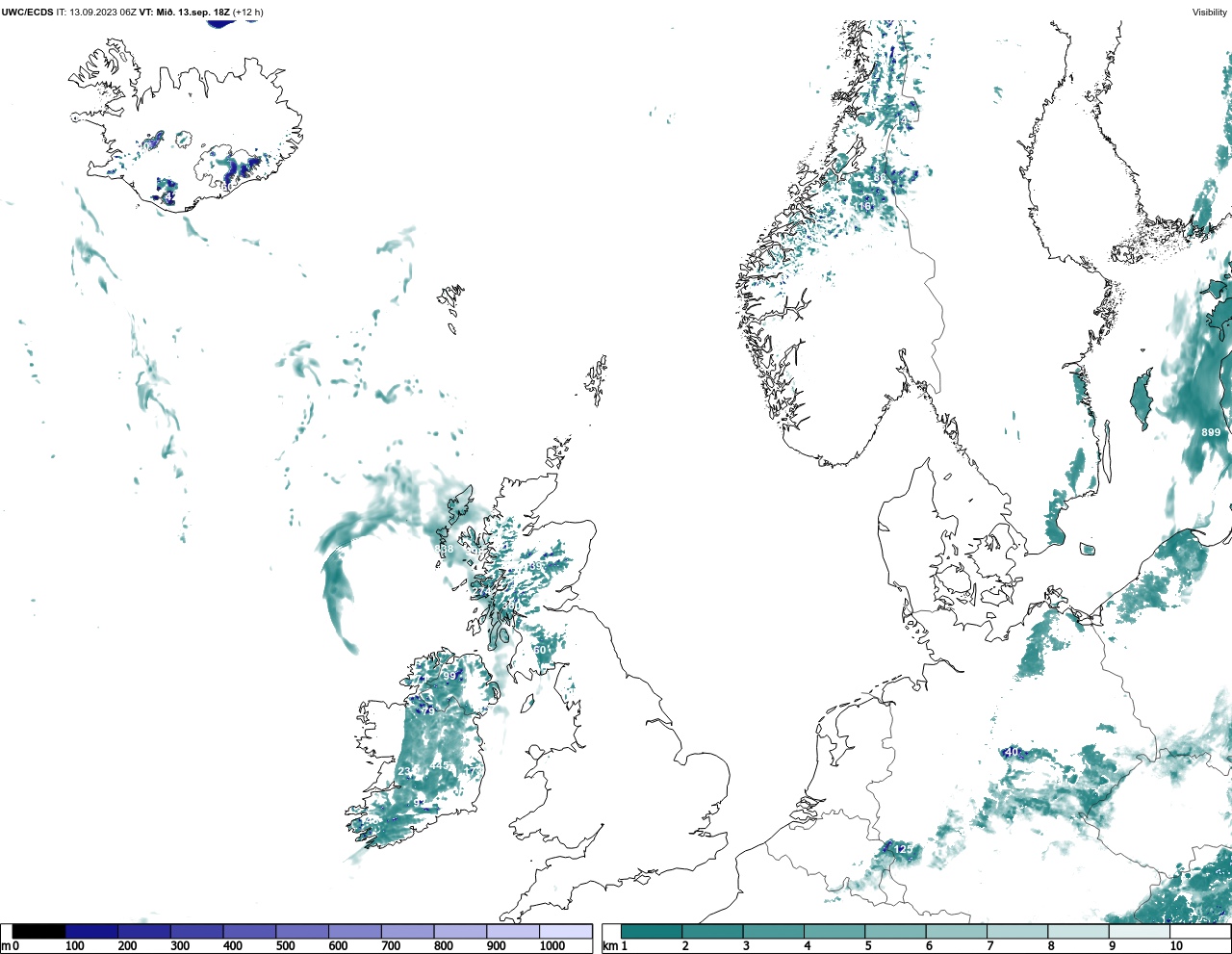The image size is (1232, 954).
Task: Click the '125' value near Luxembourg
Action: [903, 848]
